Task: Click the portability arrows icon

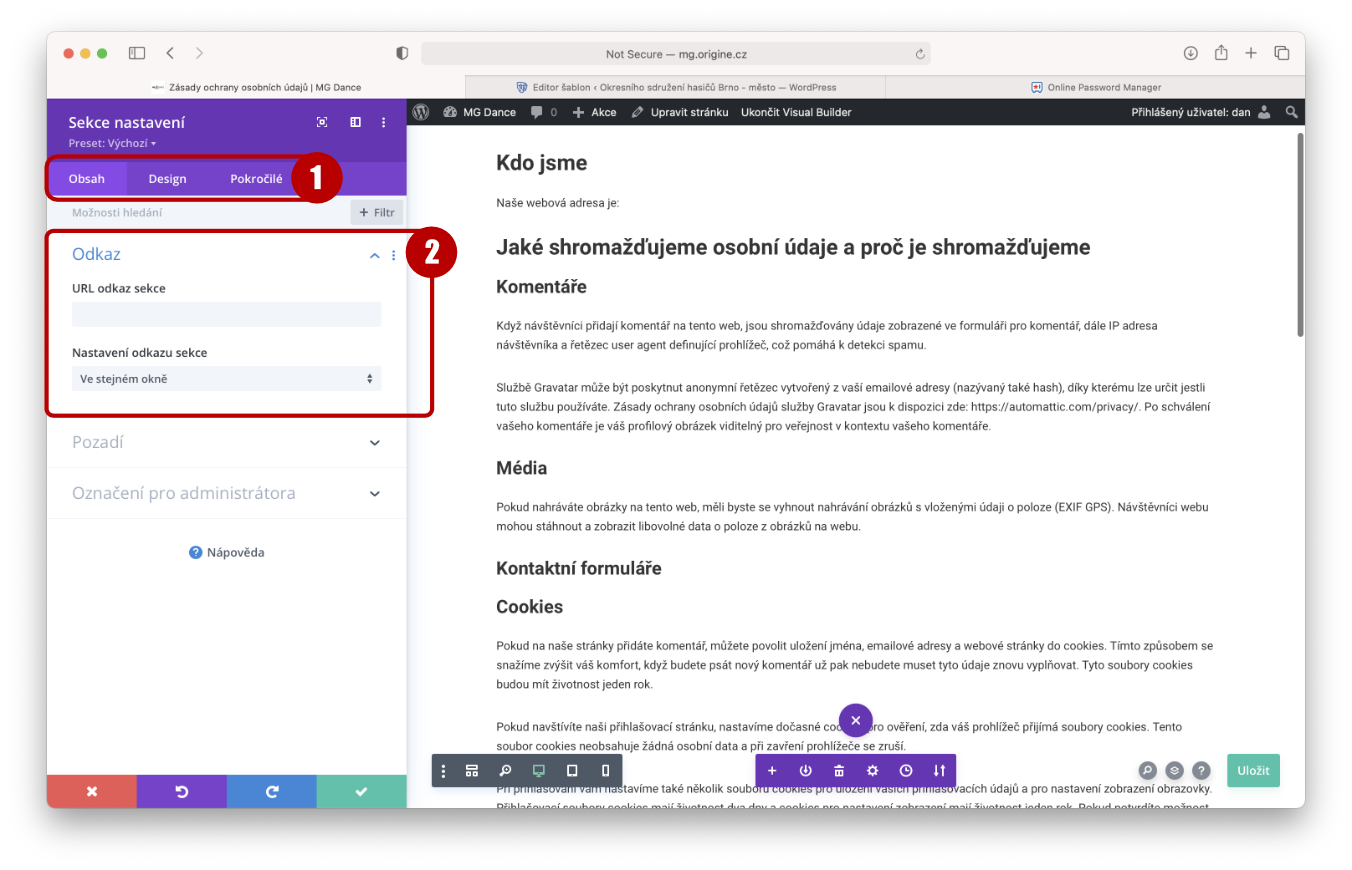Action: [939, 771]
